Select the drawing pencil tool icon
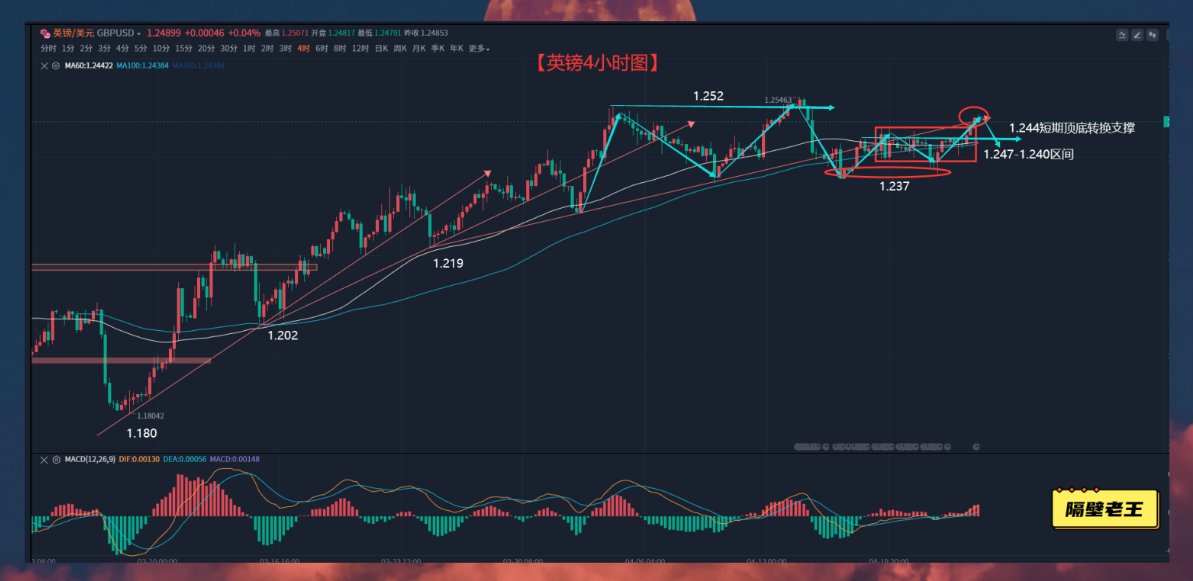 pyautogui.click(x=1137, y=35)
